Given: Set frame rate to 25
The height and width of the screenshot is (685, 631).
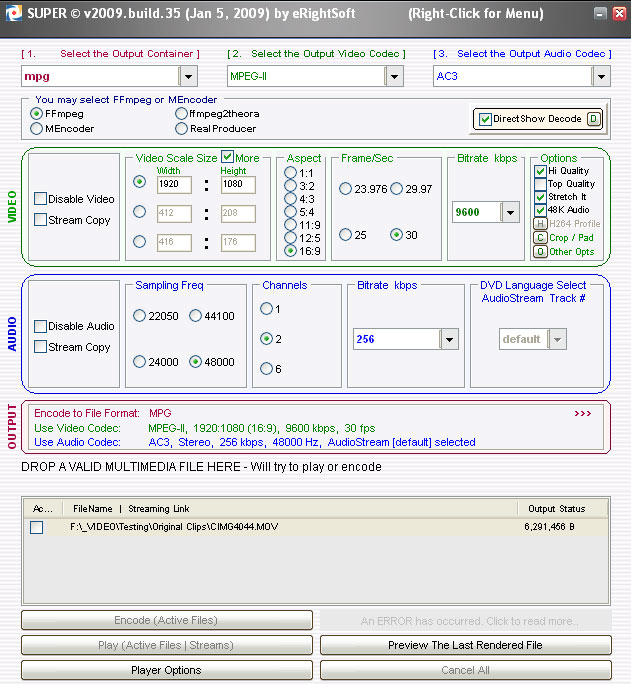Looking at the screenshot, I should (x=345, y=235).
